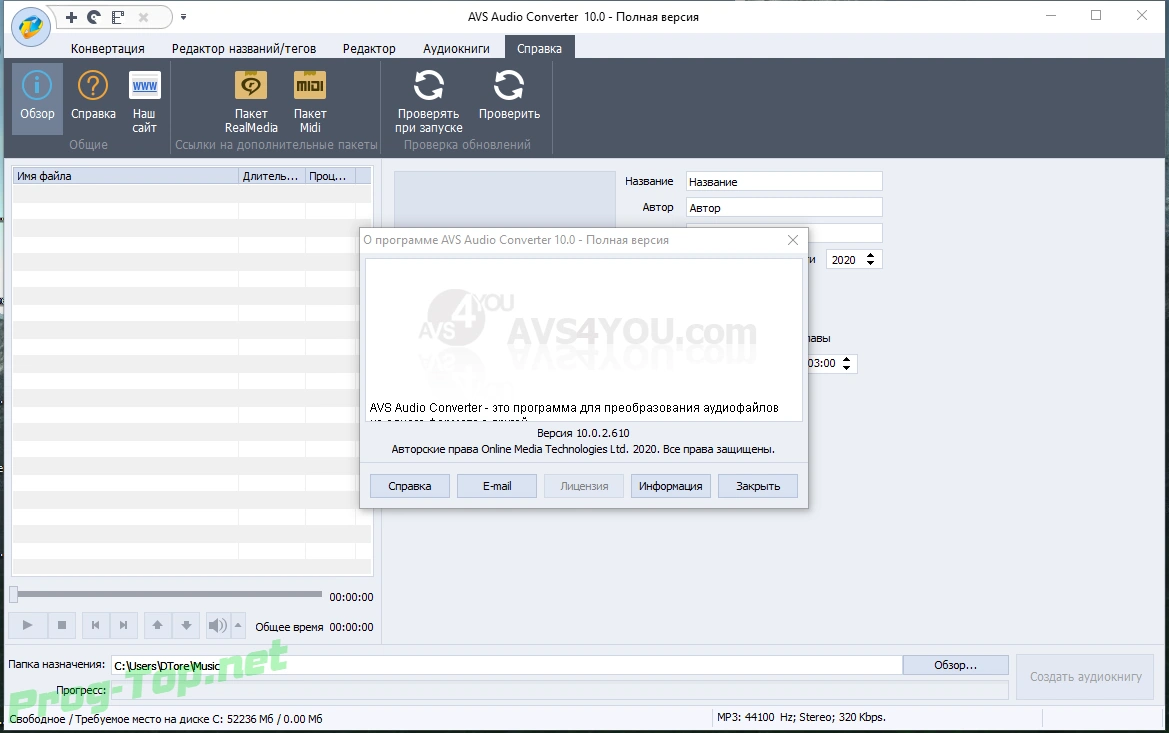This screenshot has width=1169, height=733.
Task: Click the move file up arrow button
Action: pyautogui.click(x=157, y=625)
